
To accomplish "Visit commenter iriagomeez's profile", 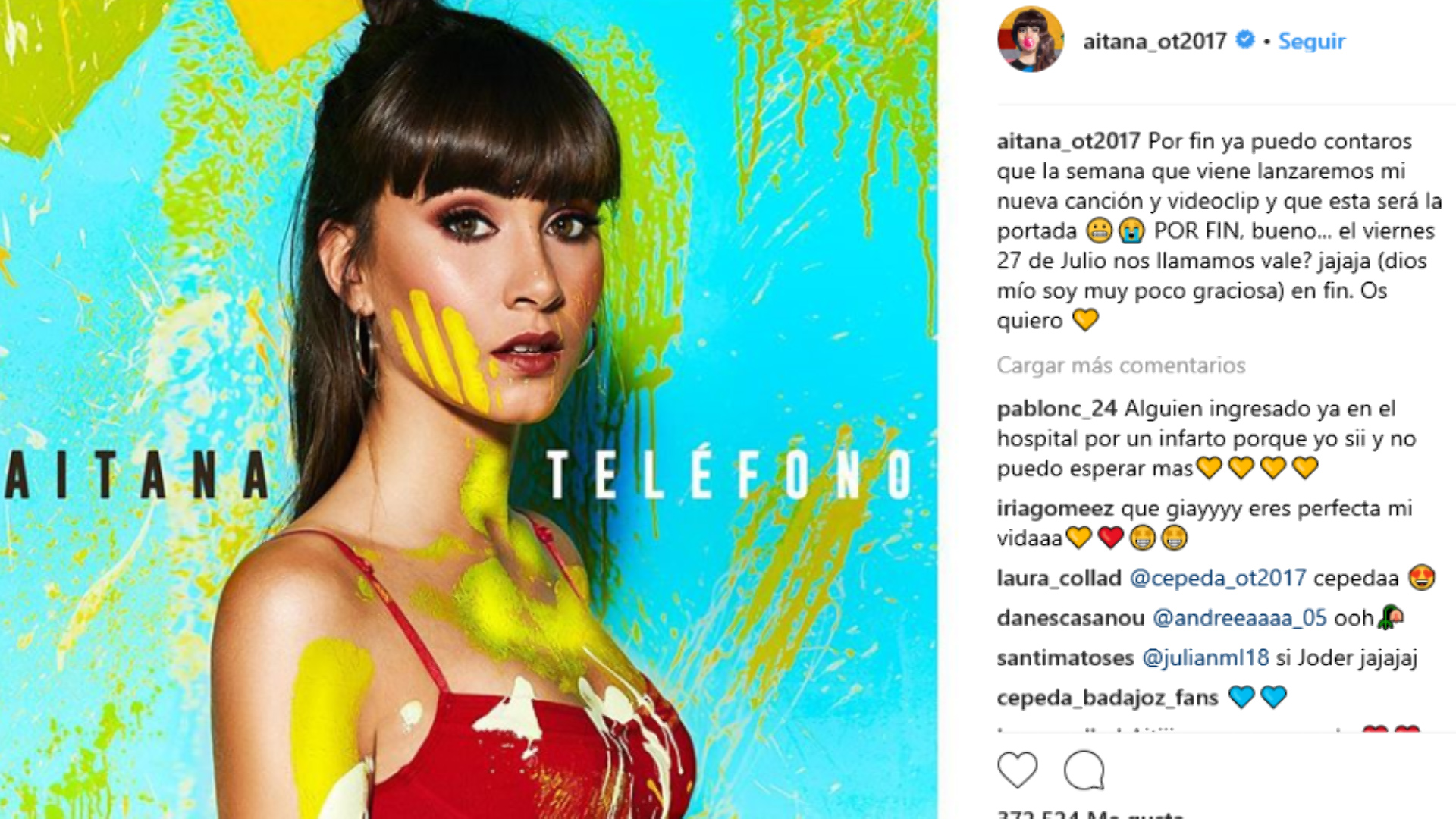I will (1055, 508).
